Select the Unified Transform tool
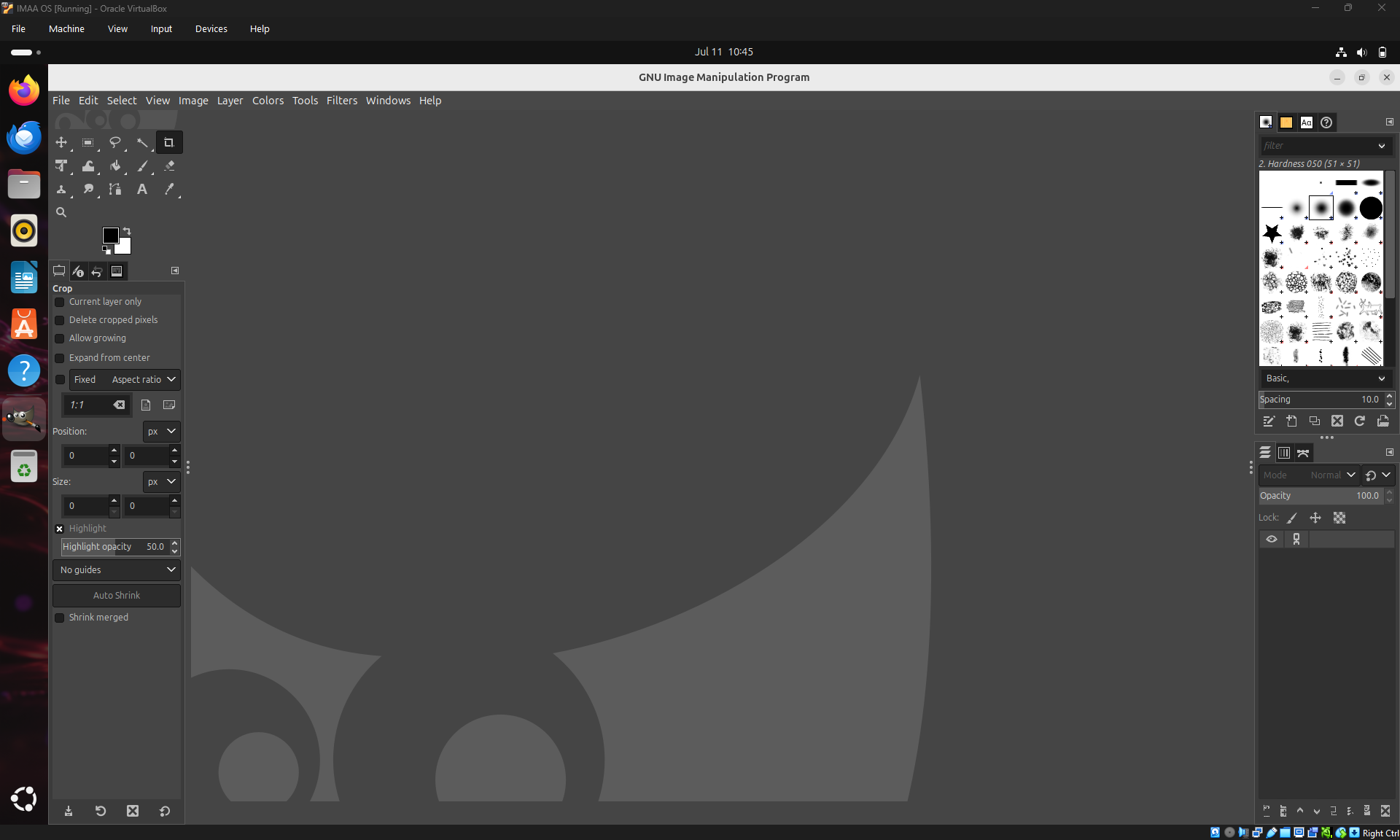1400x840 pixels. tap(61, 166)
